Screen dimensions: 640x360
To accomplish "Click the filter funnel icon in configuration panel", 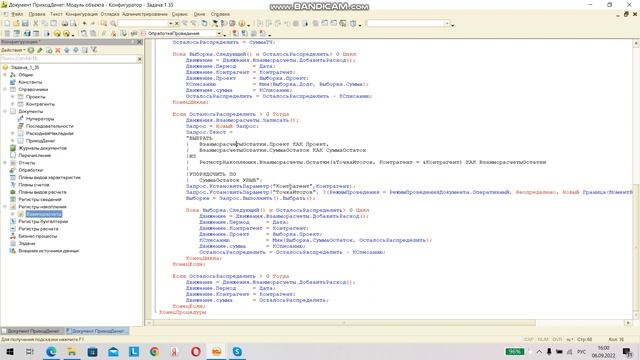I will [94, 50].
